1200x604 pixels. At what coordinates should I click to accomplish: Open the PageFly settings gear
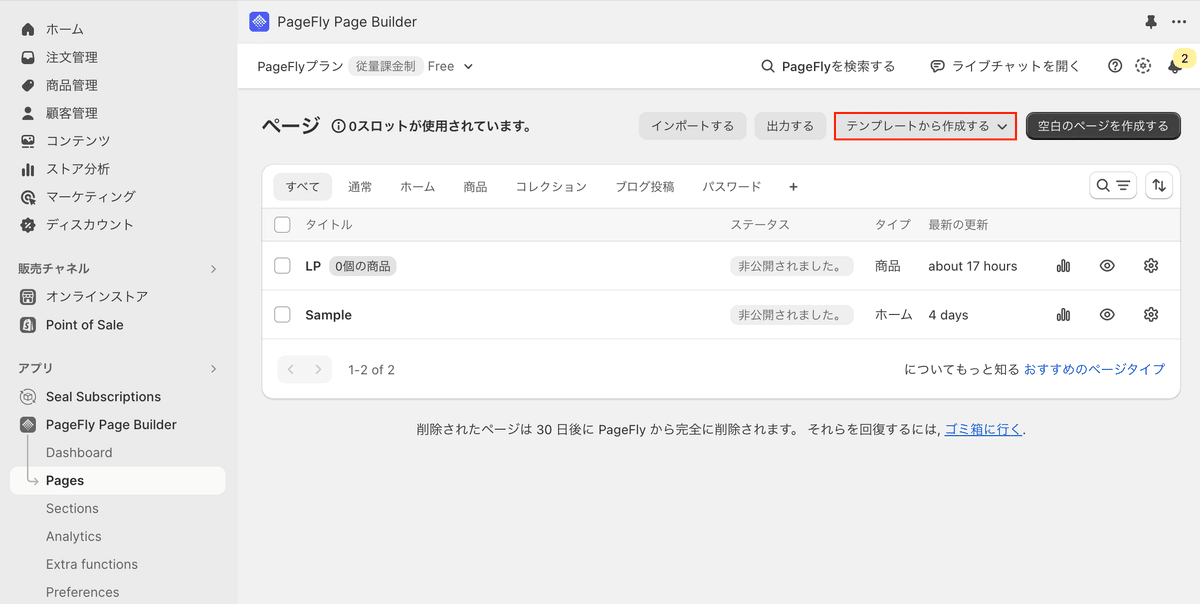click(x=1143, y=66)
